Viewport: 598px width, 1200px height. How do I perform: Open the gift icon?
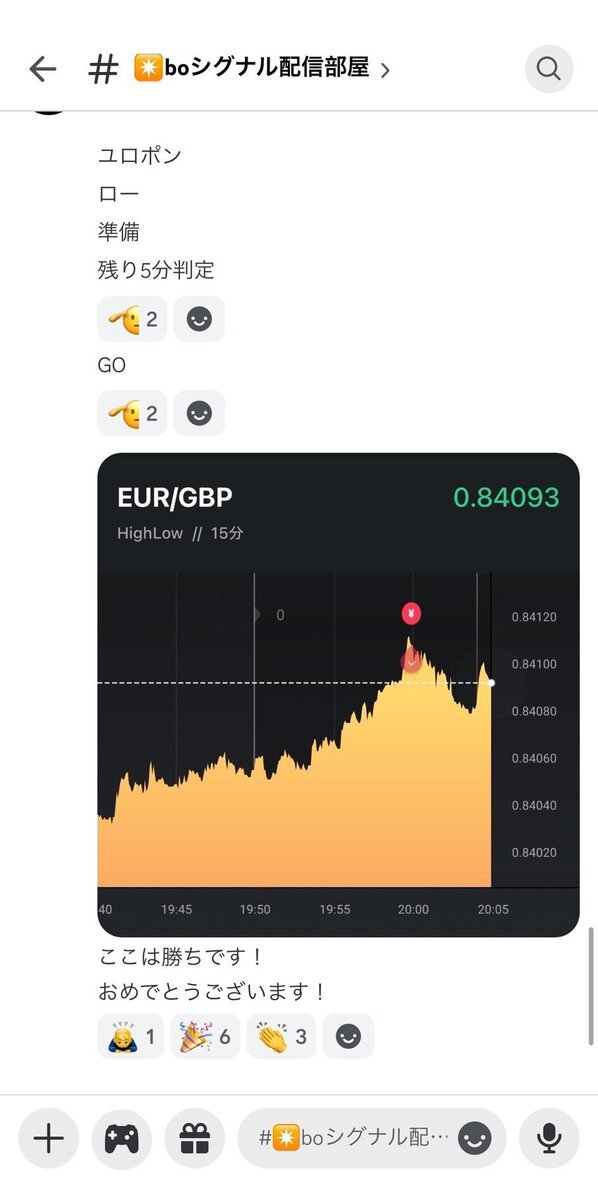(x=194, y=1138)
